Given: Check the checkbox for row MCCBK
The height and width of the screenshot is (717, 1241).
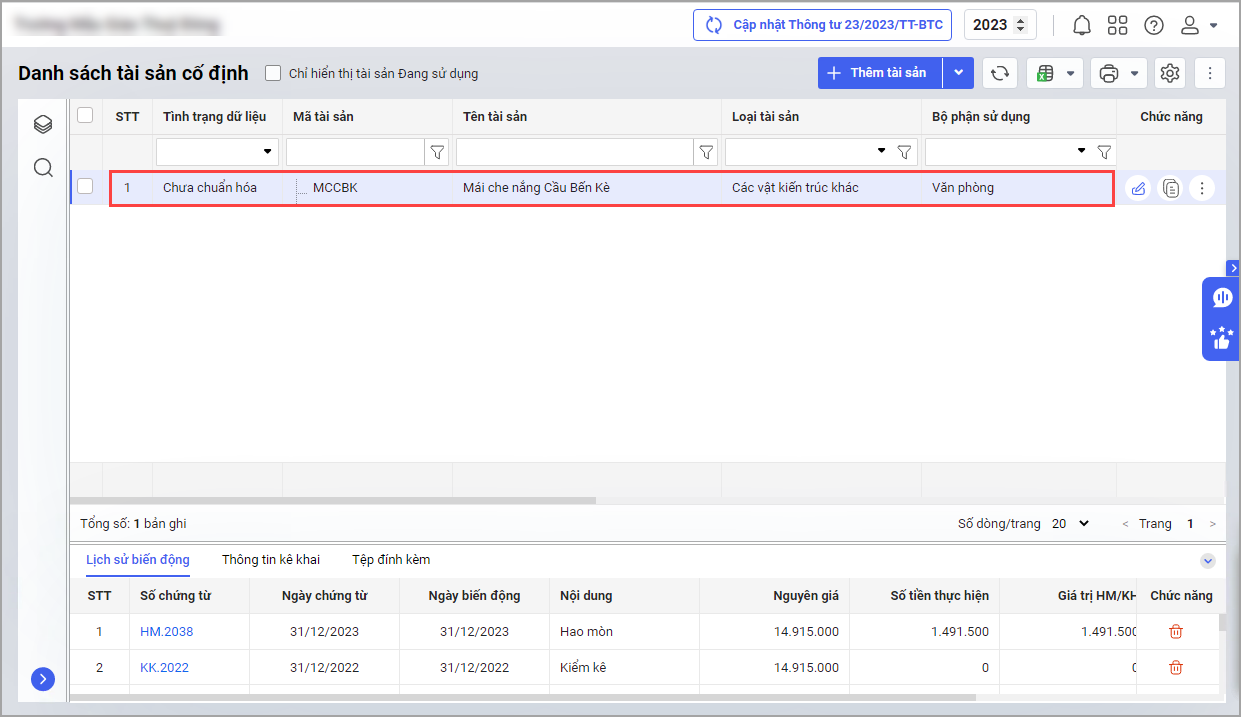Looking at the screenshot, I should pos(85,186).
